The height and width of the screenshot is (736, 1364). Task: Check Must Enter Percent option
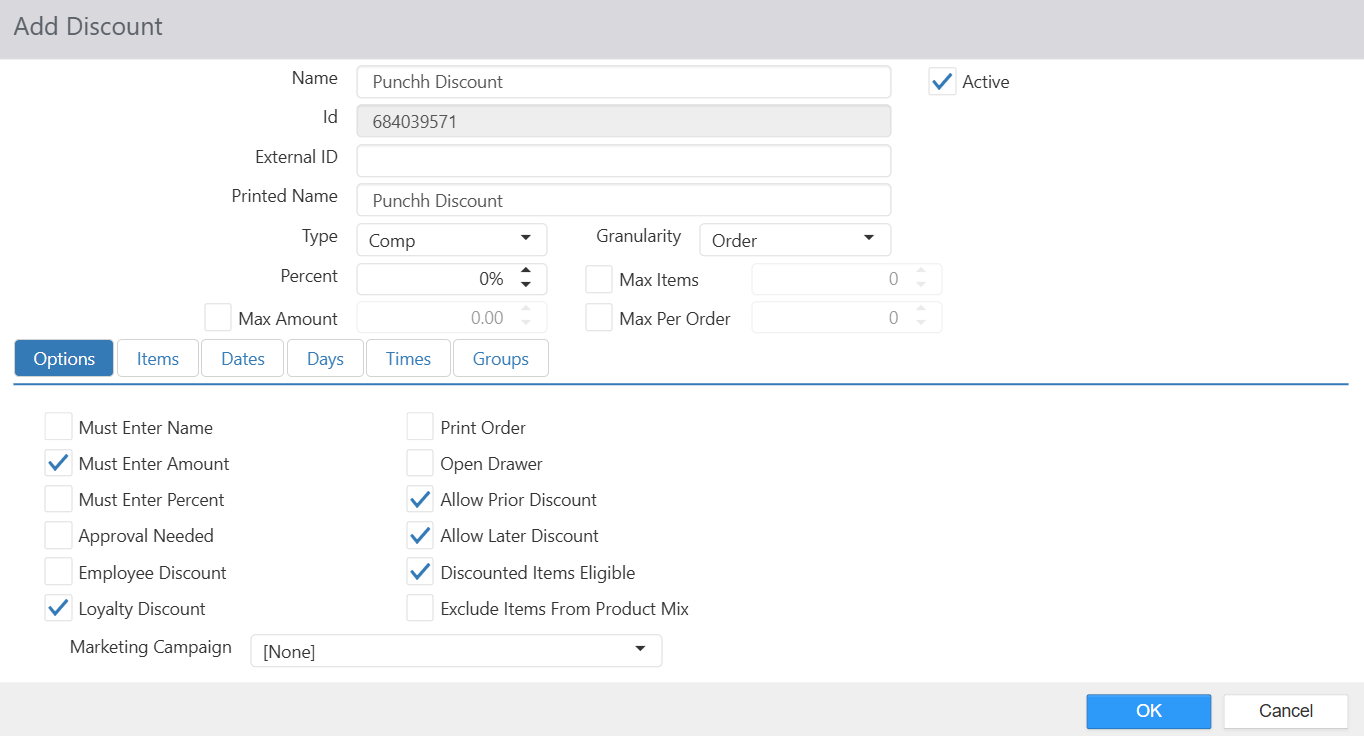click(59, 499)
